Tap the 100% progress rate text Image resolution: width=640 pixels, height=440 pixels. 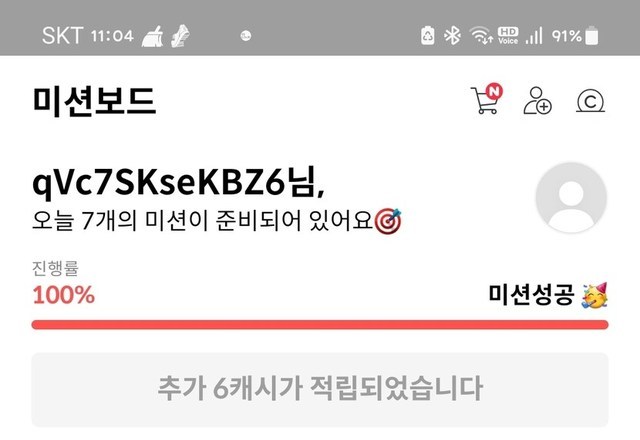[64, 295]
